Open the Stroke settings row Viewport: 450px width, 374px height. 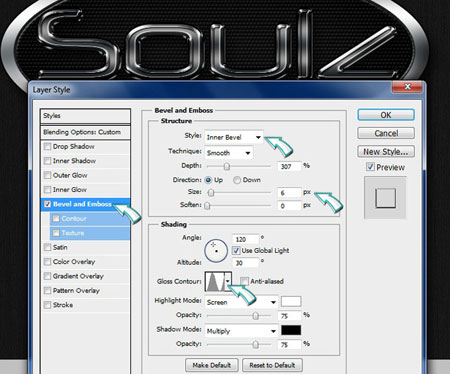(x=85, y=305)
